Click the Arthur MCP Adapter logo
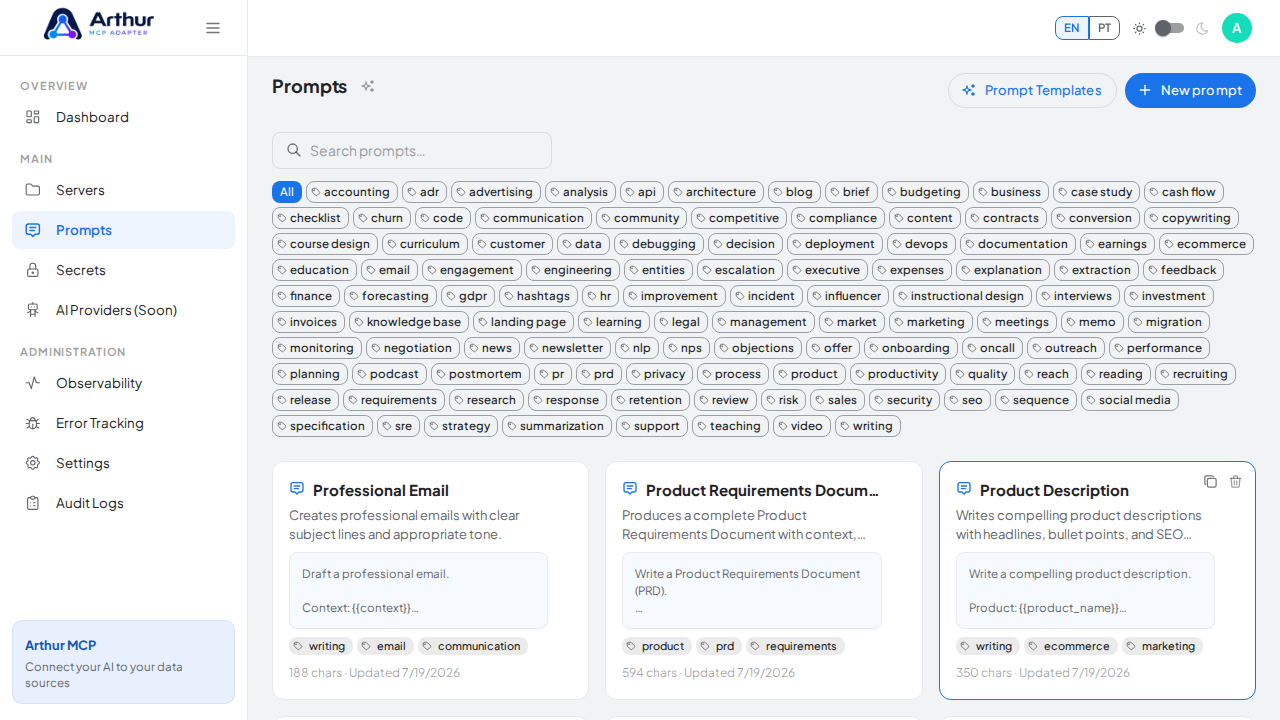Image resolution: width=1280 pixels, height=720 pixels. click(98, 24)
